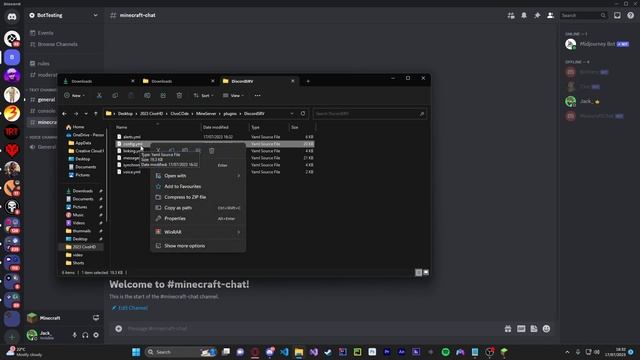Open the emoji picker in message bar
The image size is (640, 360).
coord(547,329)
